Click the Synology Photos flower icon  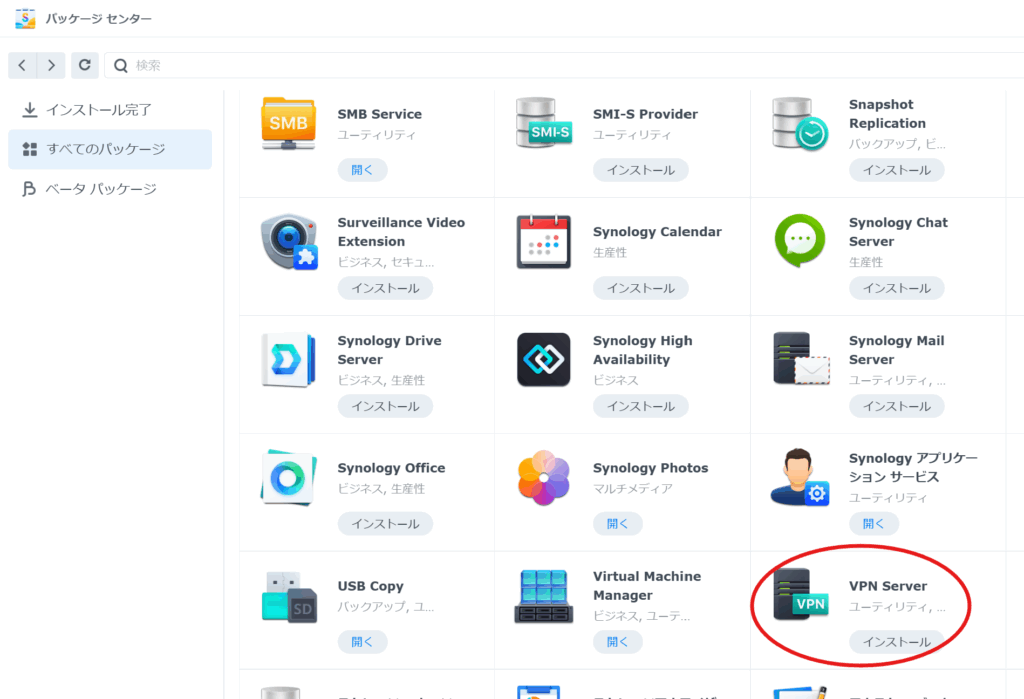[x=543, y=478]
